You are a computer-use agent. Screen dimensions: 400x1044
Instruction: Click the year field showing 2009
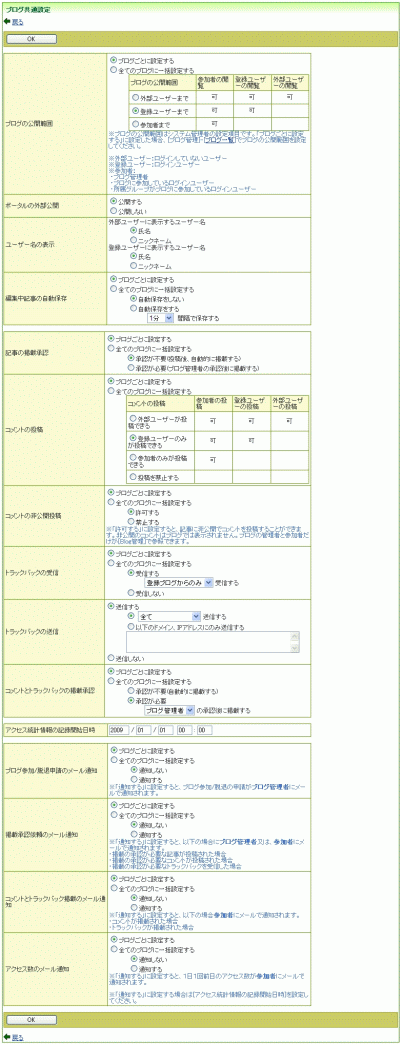(118, 730)
